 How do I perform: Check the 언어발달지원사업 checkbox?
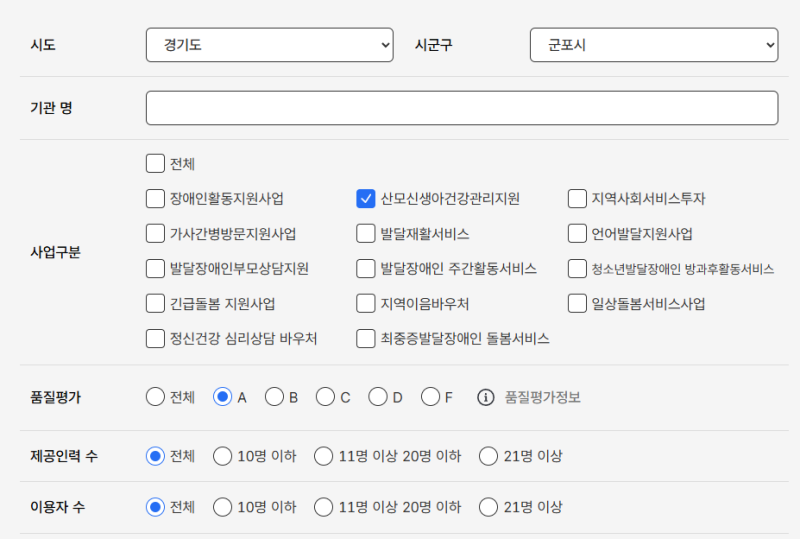click(577, 234)
